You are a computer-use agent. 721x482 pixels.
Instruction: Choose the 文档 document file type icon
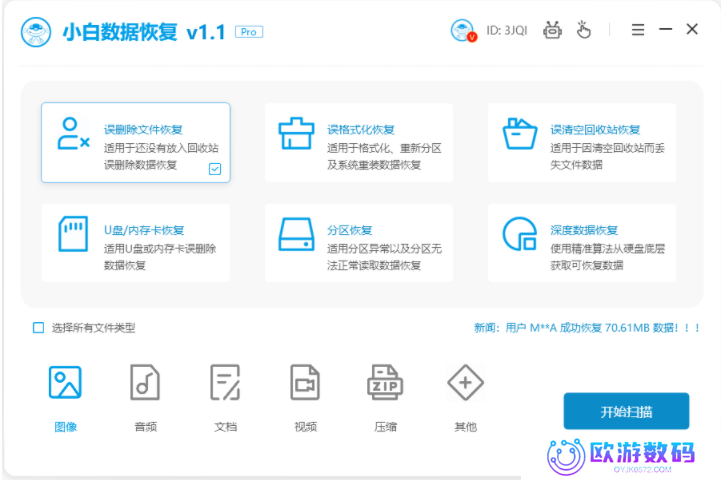click(225, 382)
